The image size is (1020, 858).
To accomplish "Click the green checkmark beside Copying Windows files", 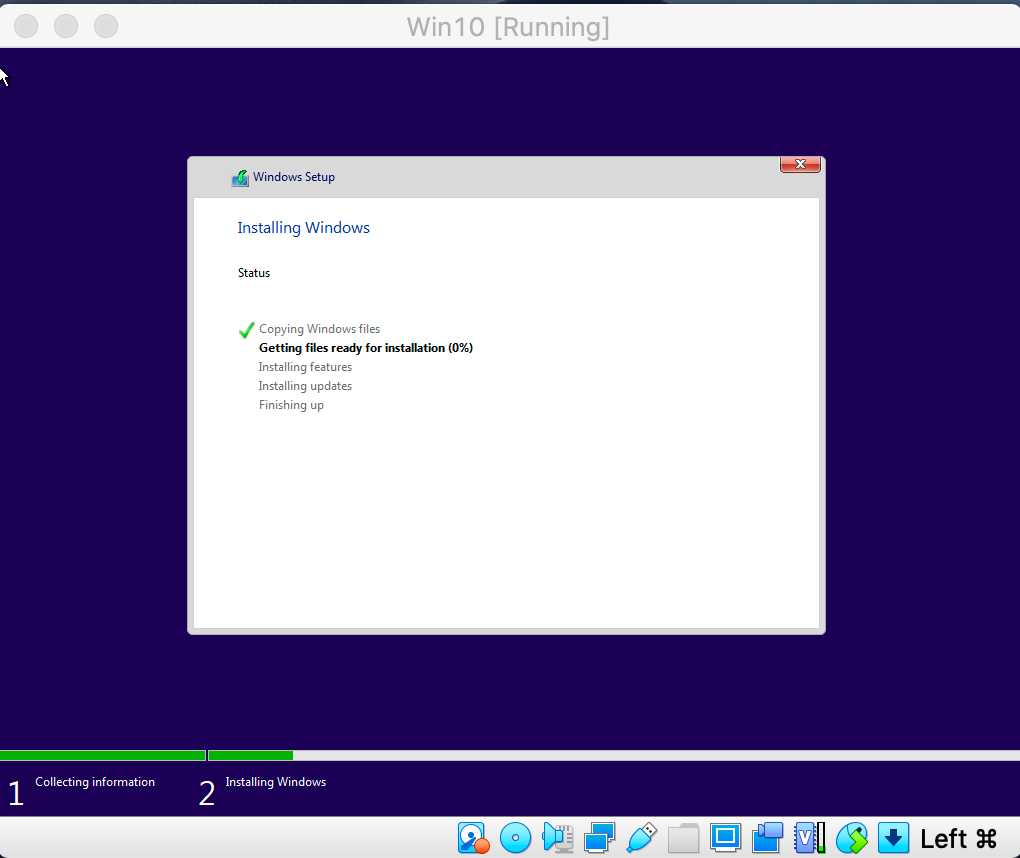I will 247,330.
